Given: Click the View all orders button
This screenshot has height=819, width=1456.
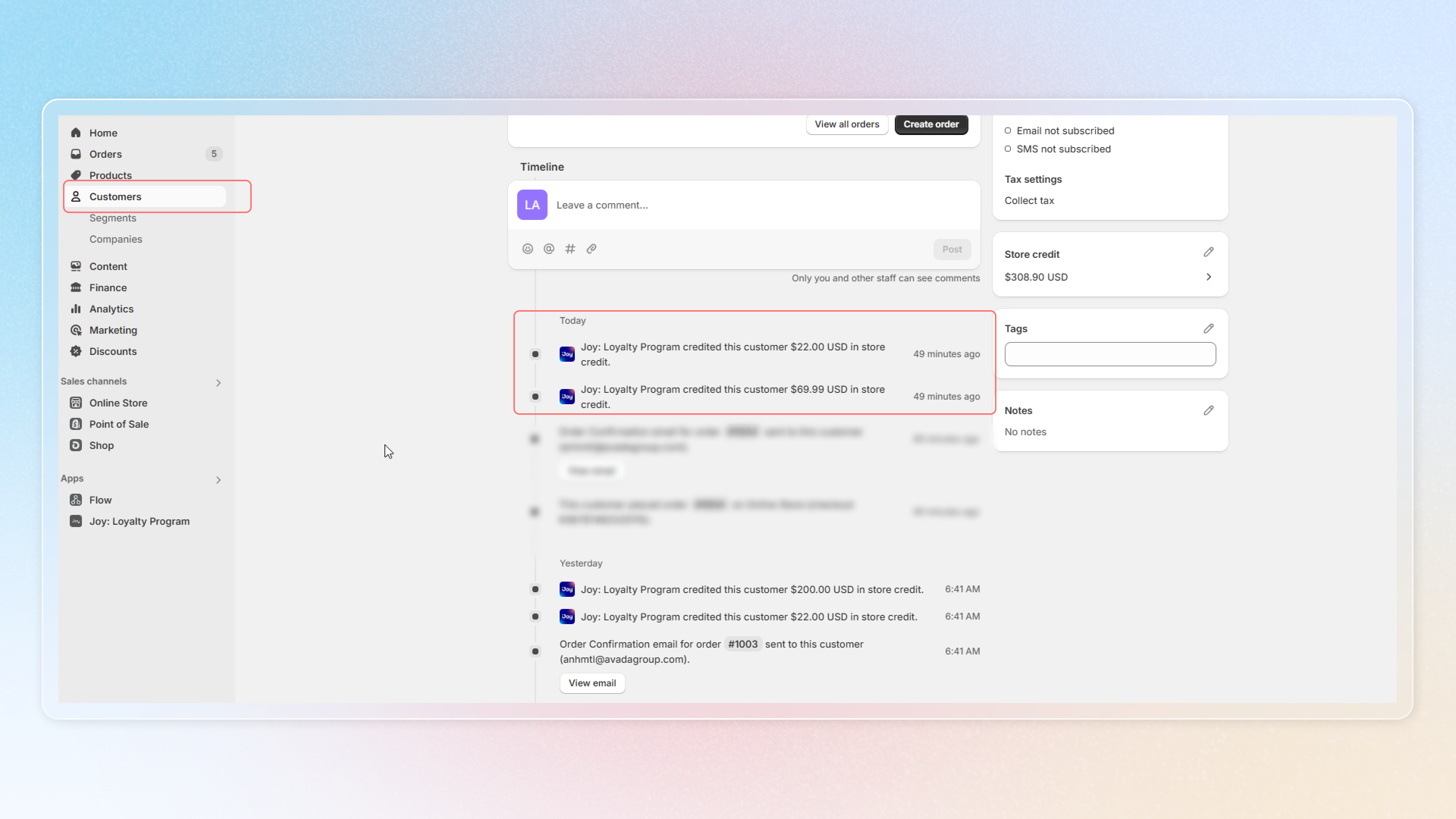Looking at the screenshot, I should point(846,124).
